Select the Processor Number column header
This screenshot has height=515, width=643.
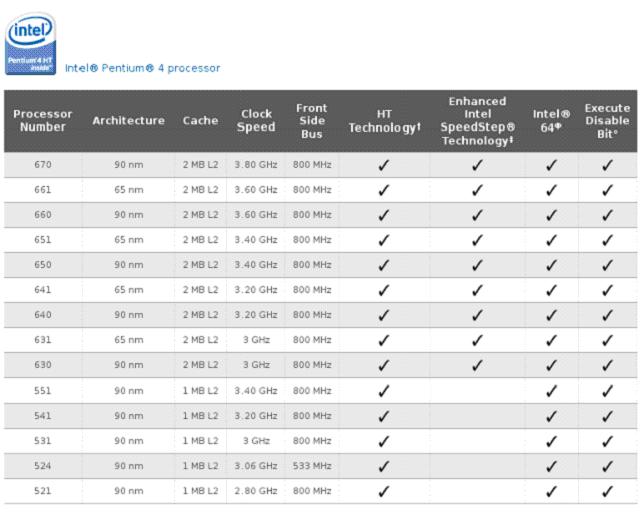pos(43,121)
